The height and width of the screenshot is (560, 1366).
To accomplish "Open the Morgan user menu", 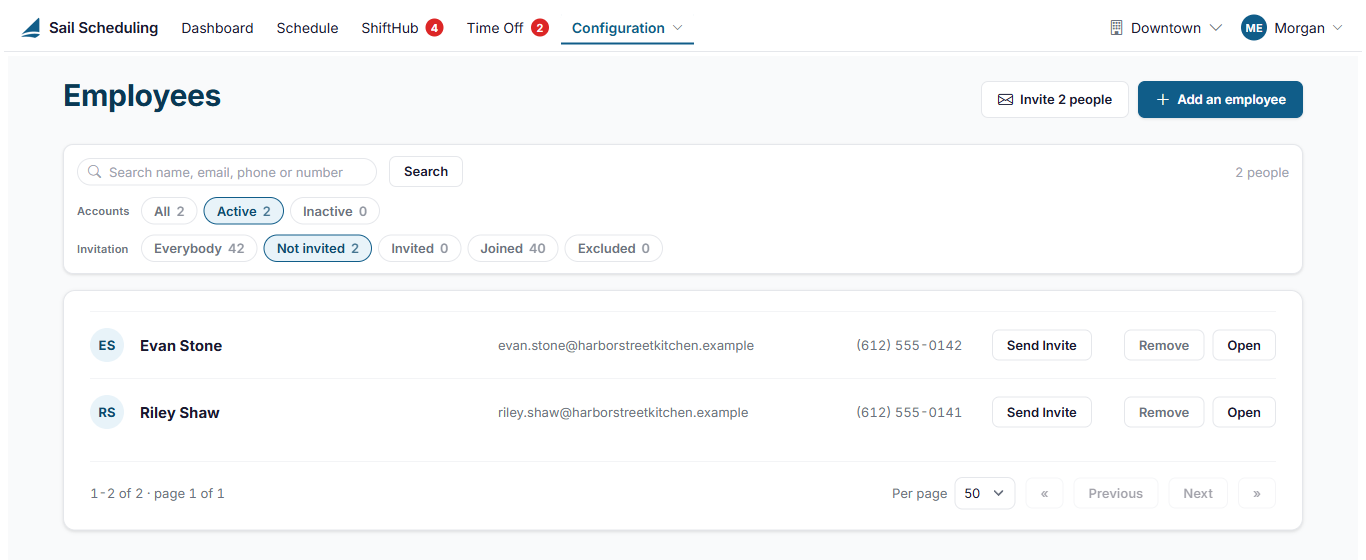I will point(1292,28).
